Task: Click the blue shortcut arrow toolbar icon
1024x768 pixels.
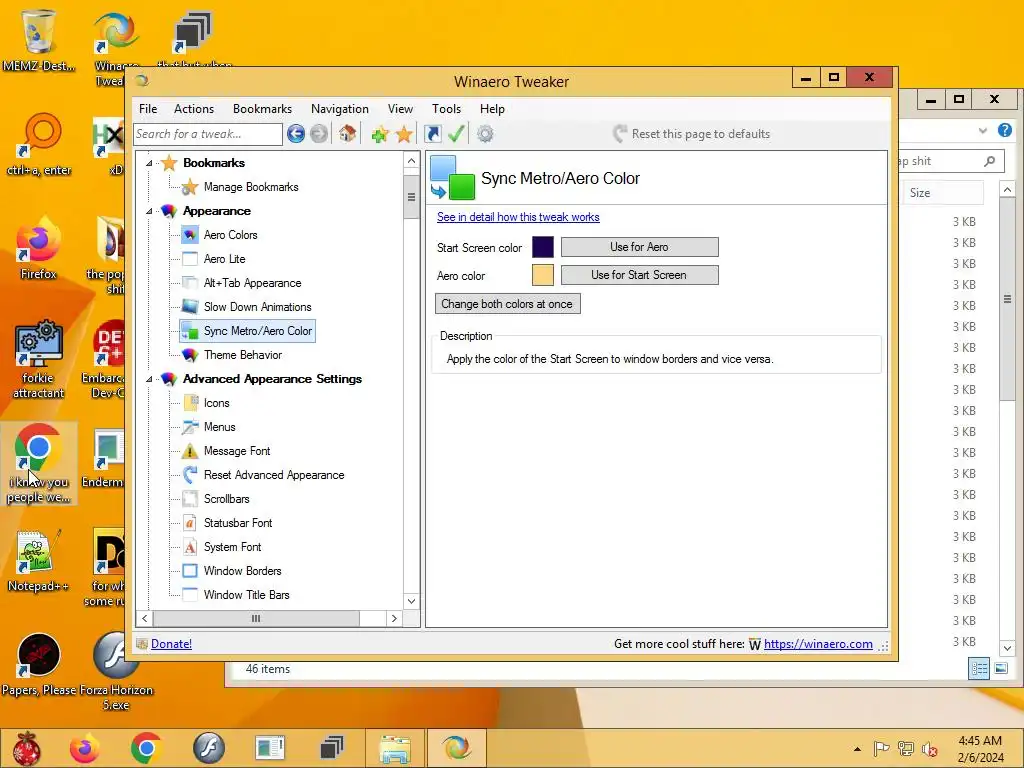Action: click(x=432, y=134)
